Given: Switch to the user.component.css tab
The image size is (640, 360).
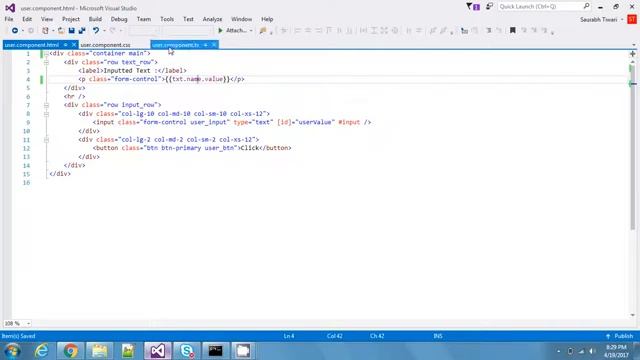Looking at the screenshot, I should click(x=105, y=45).
